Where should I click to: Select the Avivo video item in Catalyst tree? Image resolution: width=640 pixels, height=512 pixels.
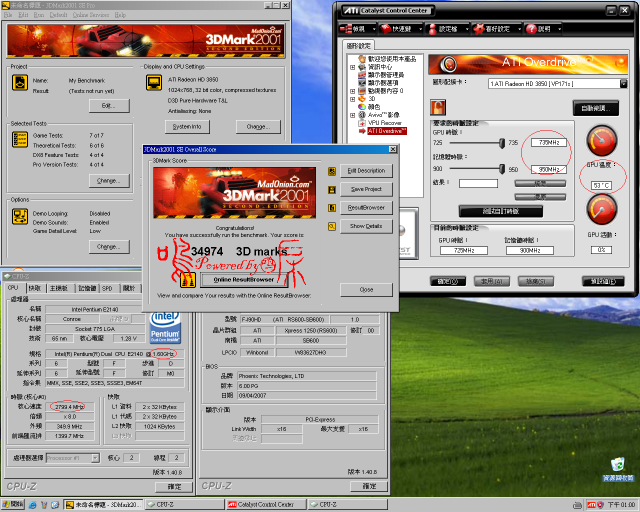click(379, 115)
